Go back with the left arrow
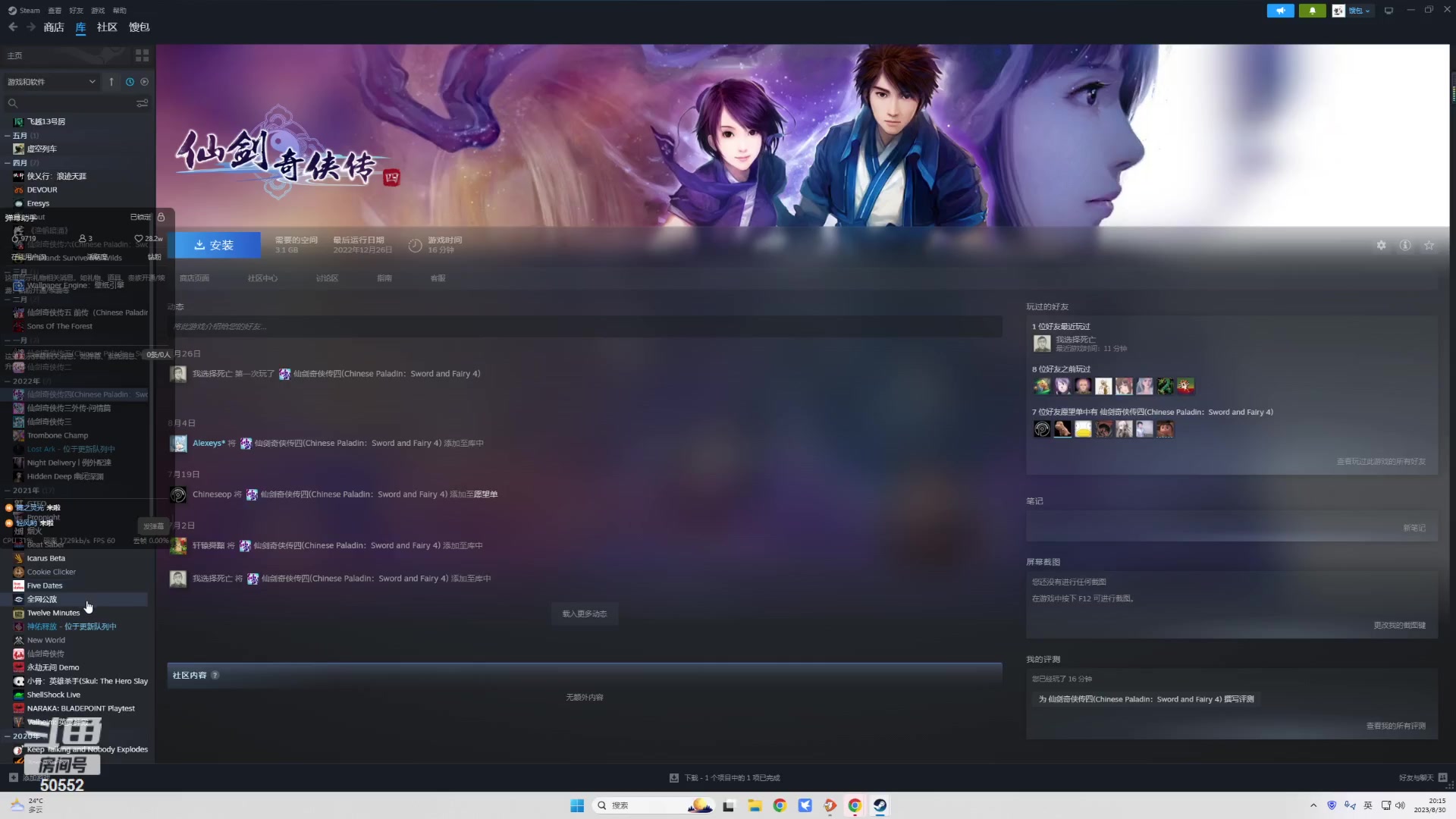Screen dimensions: 1456x819 13,27
